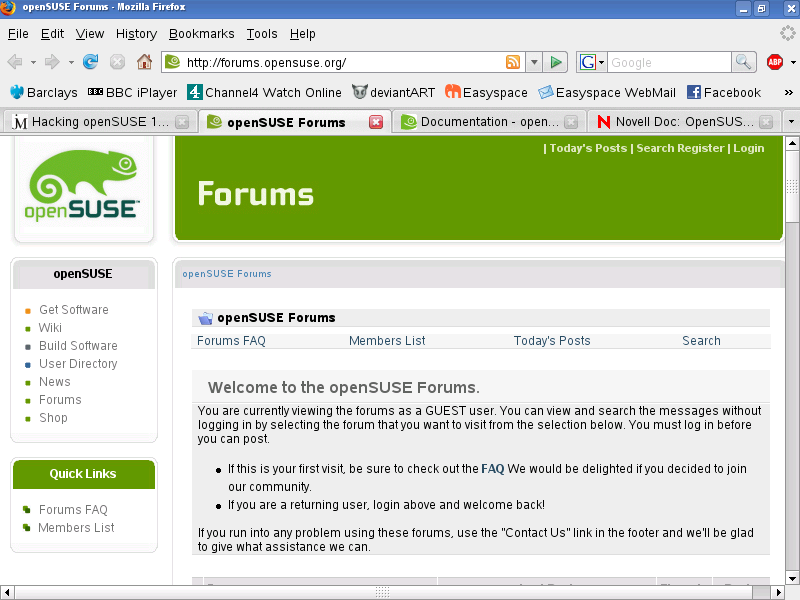Show more bookmarks chevron
Screen dimensions: 800x600
pyautogui.click(x=789, y=92)
